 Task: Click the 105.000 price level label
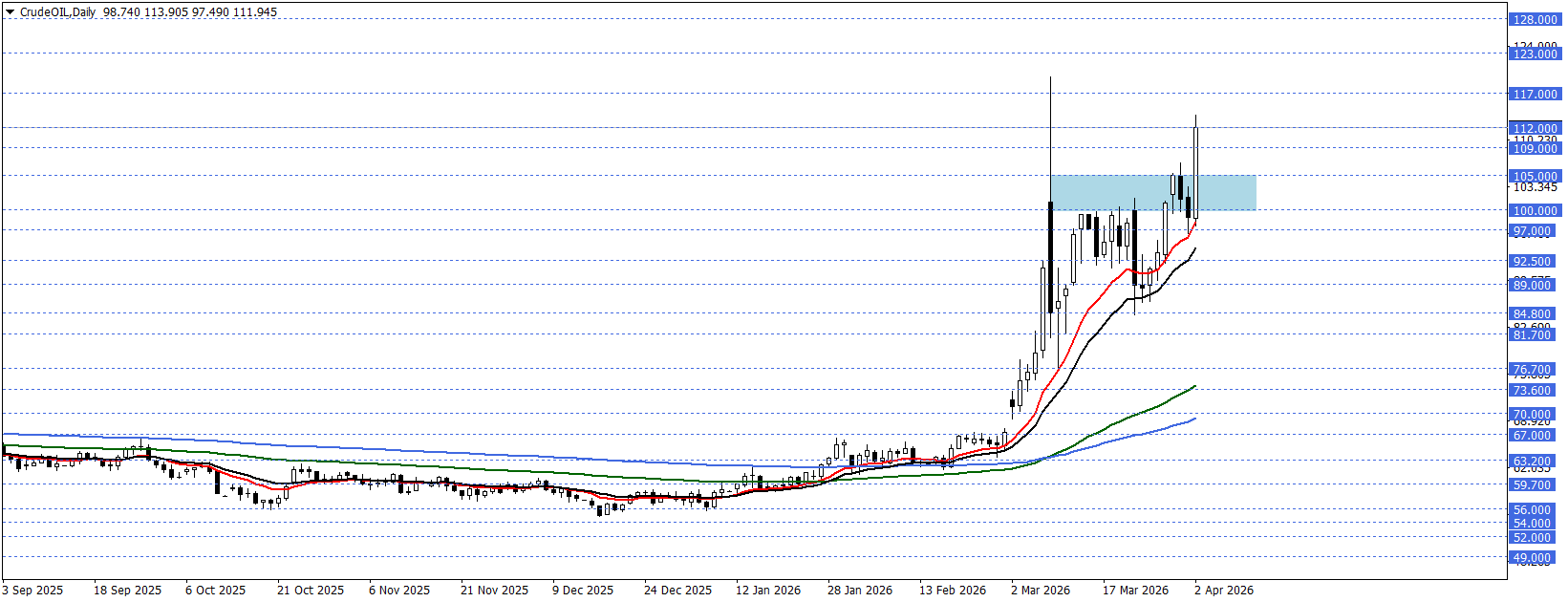tap(1535, 176)
